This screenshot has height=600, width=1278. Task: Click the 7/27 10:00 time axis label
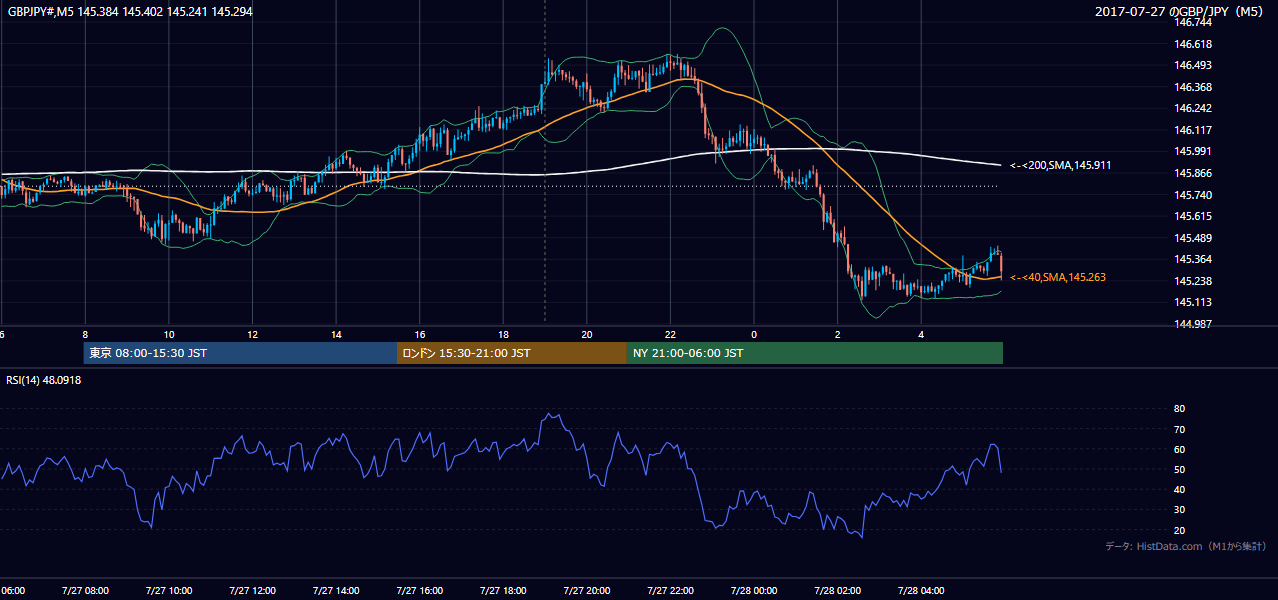tap(168, 590)
